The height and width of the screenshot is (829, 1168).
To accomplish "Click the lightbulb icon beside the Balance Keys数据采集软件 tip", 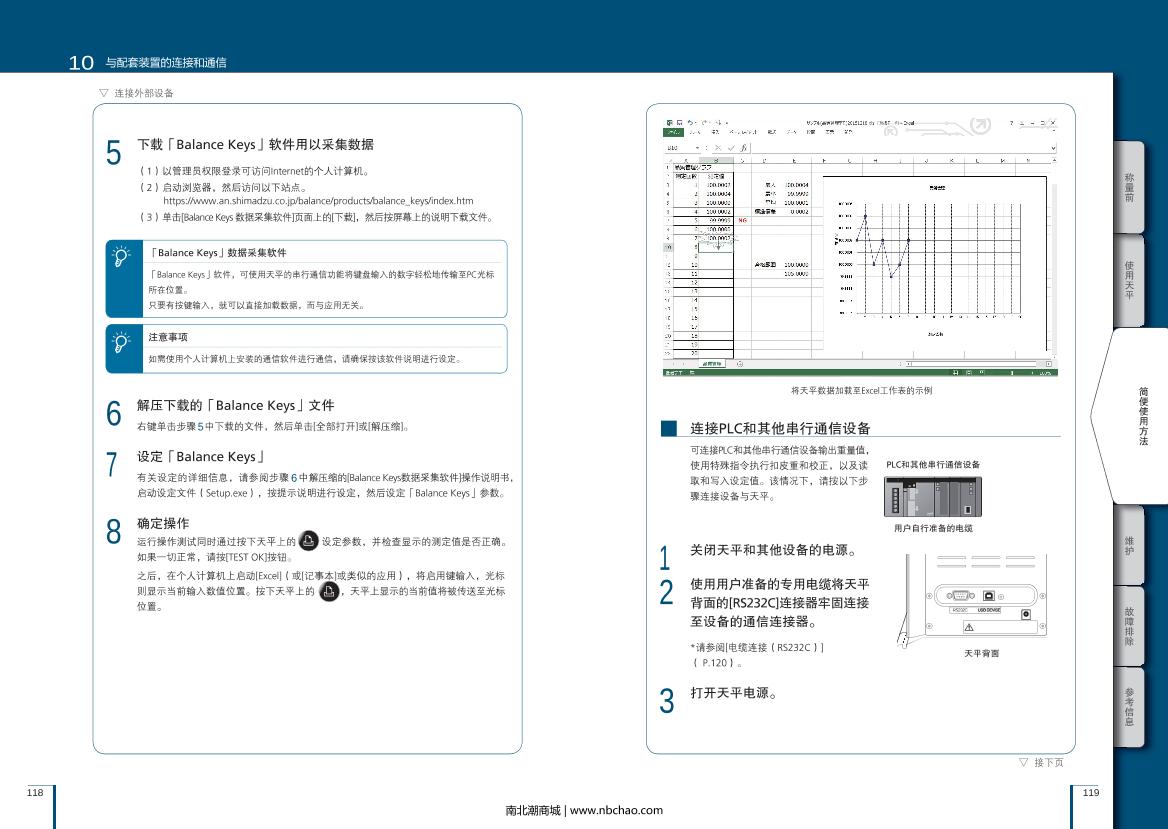I will pos(122,256).
